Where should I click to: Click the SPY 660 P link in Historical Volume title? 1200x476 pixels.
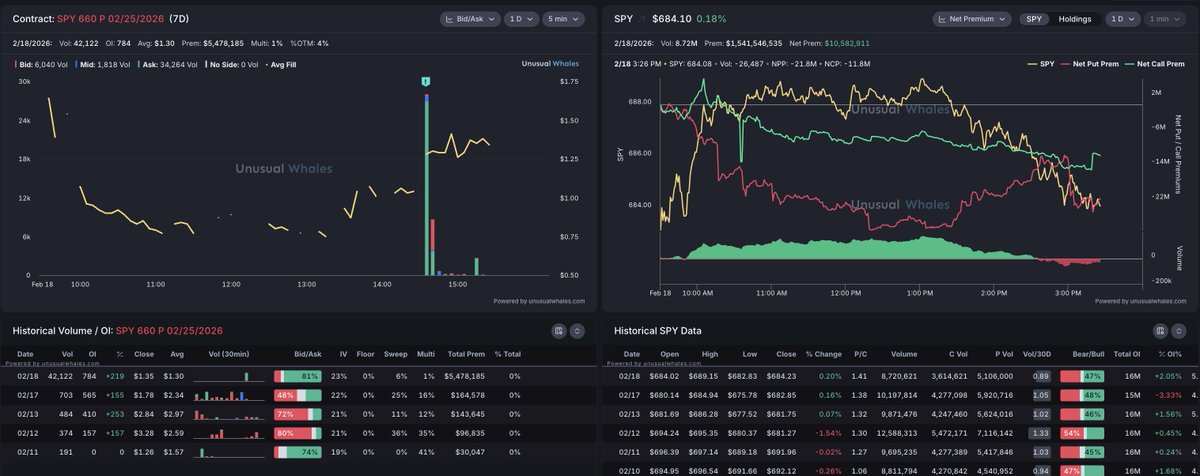tap(169, 331)
